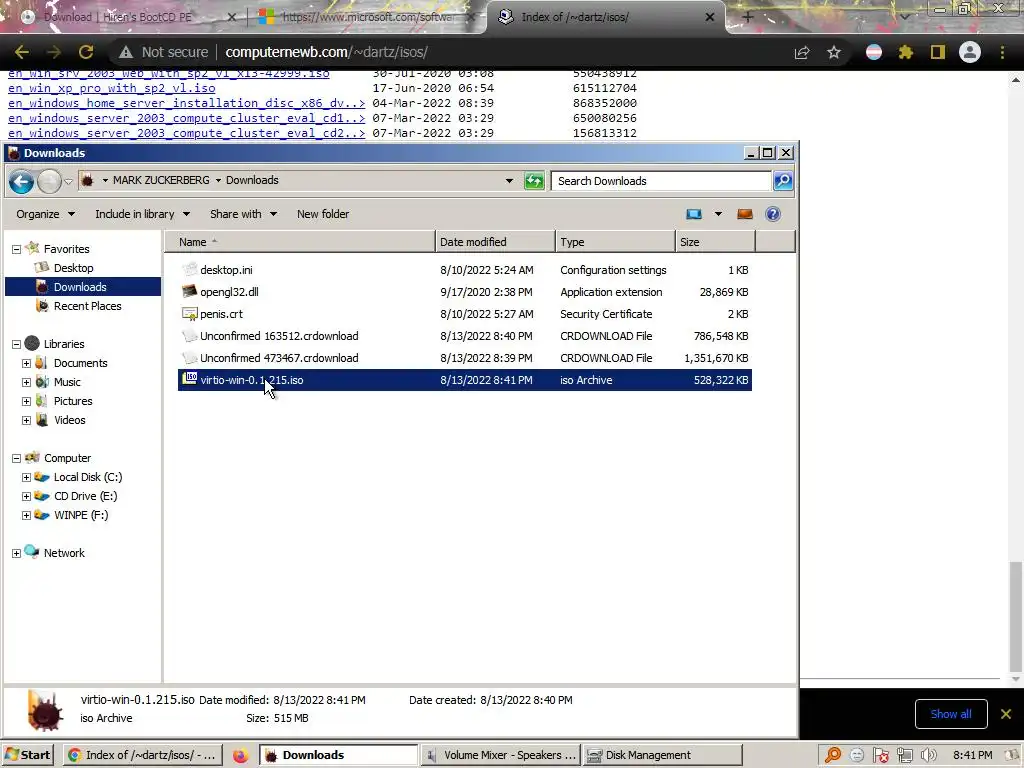Screen dimensions: 1024x768
Task: Click the change view icon in toolbar
Action: pyautogui.click(x=694, y=214)
